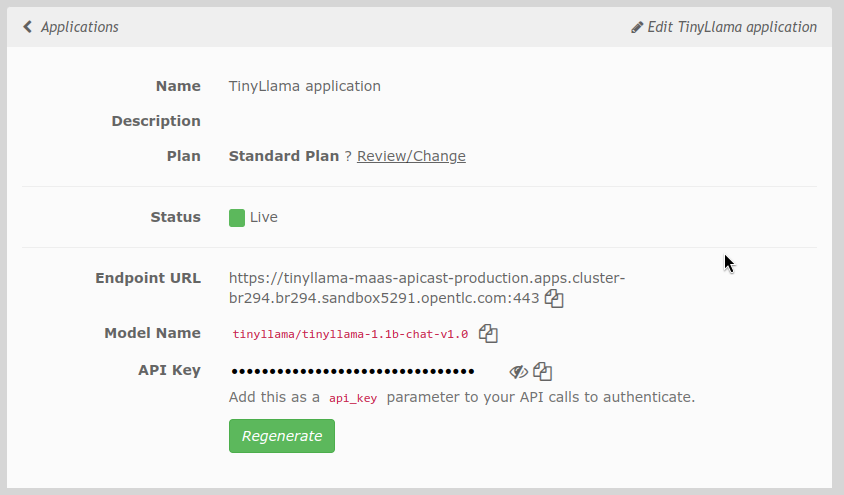This screenshot has width=844, height=495.
Task: Click the Endpoint URL text
Action: 427,288
